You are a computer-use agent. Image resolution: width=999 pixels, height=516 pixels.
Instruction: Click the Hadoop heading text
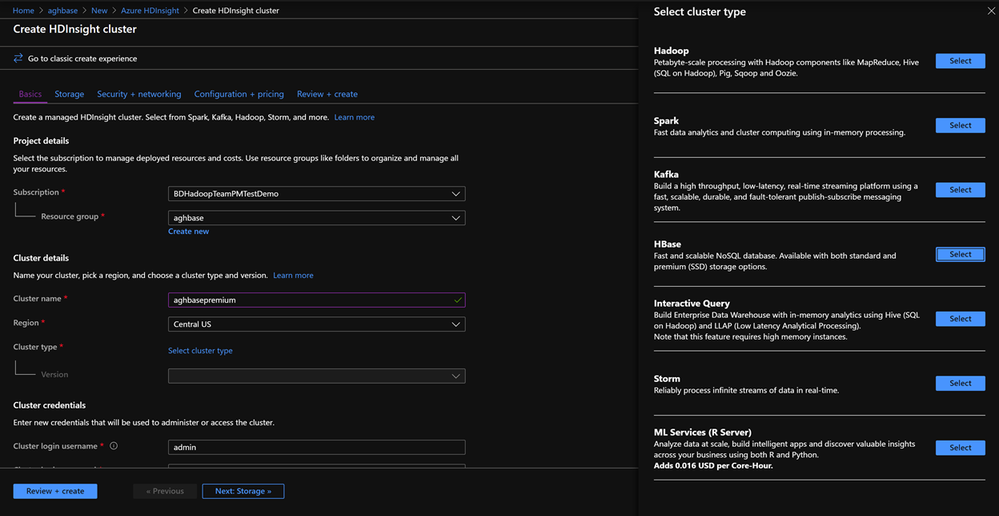pos(672,50)
